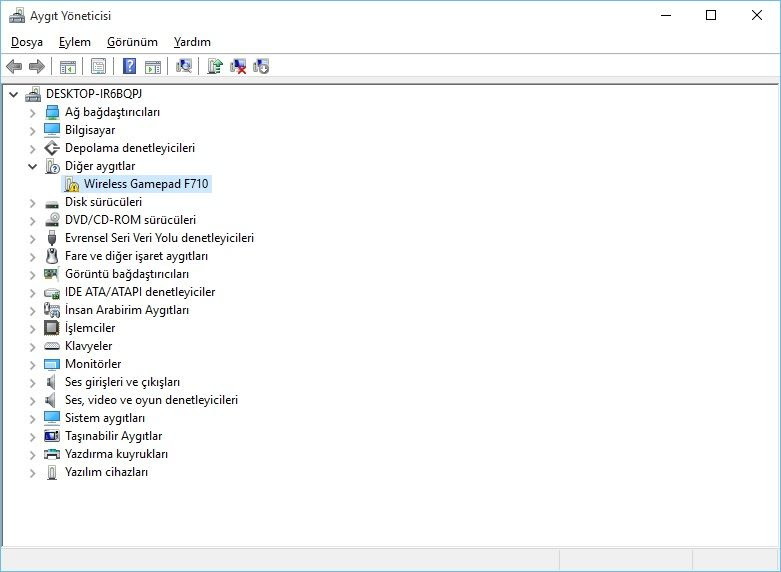Select Taşınabilir Aygıtlar label
781x572 pixels.
tap(114, 436)
